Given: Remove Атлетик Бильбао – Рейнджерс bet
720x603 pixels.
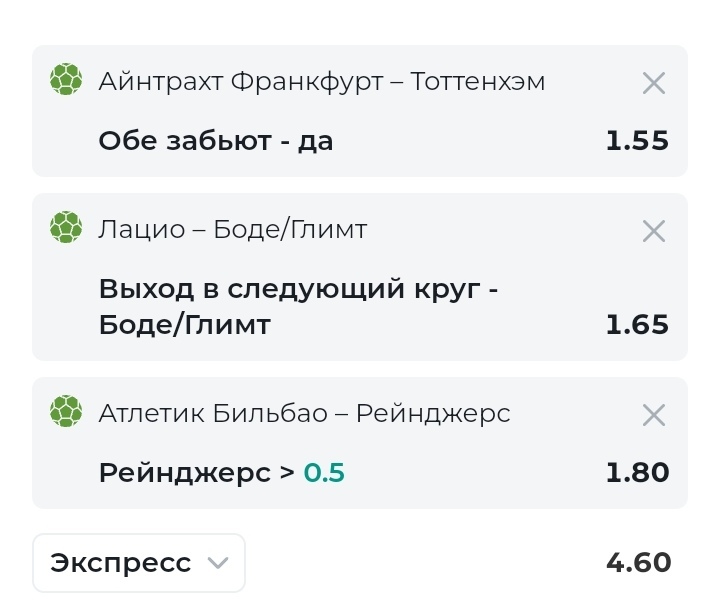Looking at the screenshot, I should 654,415.
